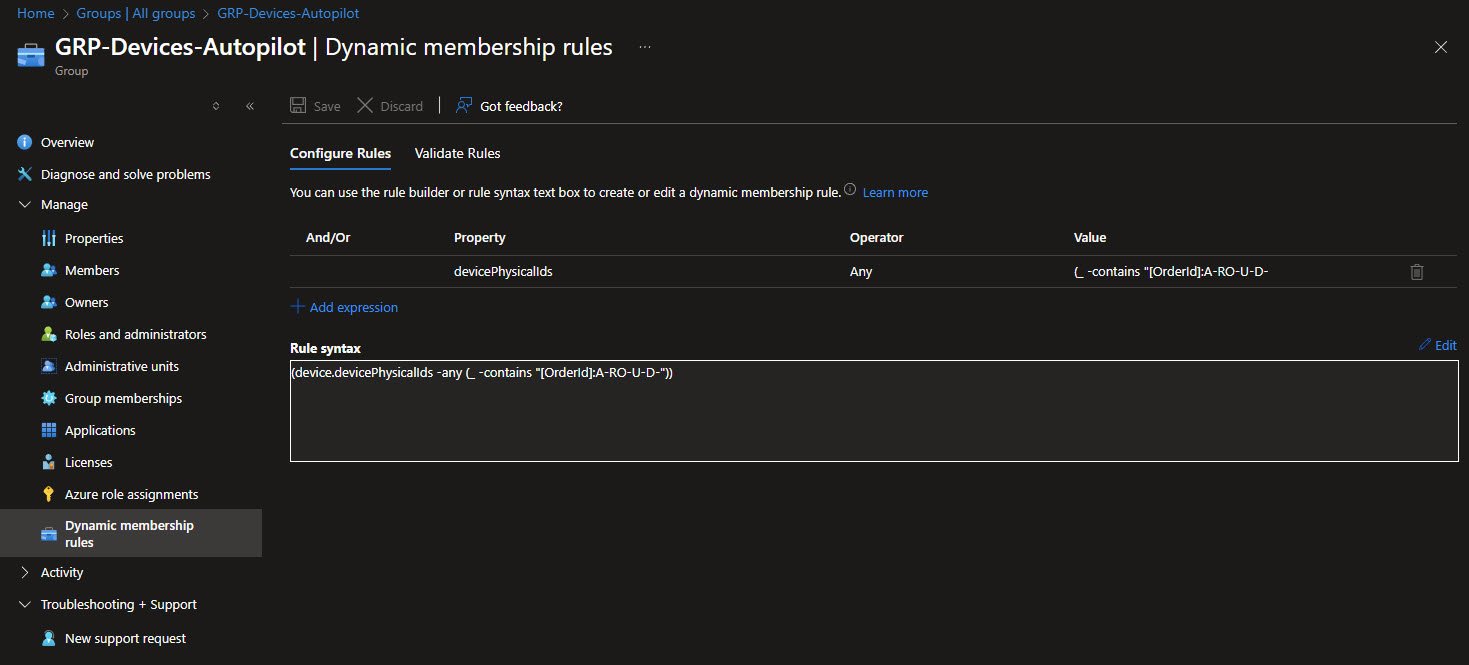Click the Group memberships gear icon
1469x665 pixels.
point(49,399)
